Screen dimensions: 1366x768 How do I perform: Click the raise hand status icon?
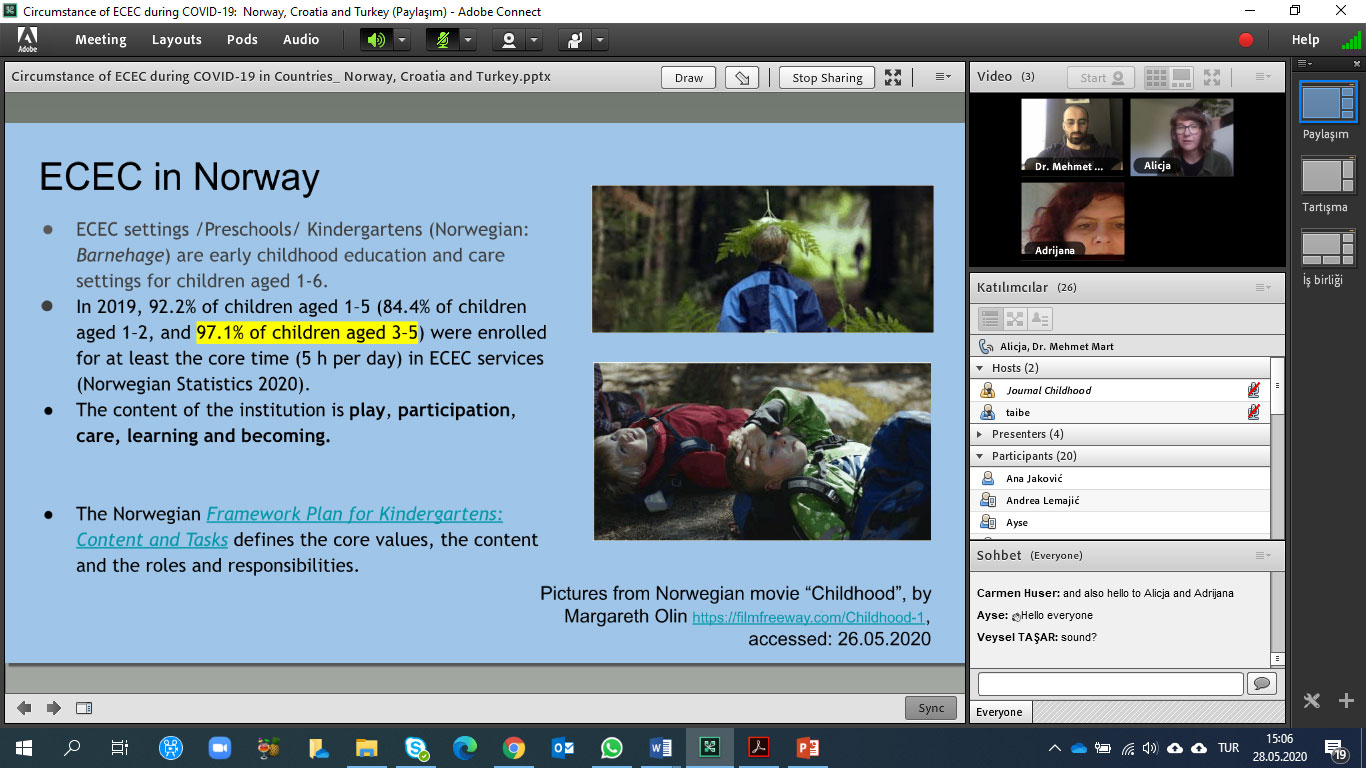[x=575, y=40]
